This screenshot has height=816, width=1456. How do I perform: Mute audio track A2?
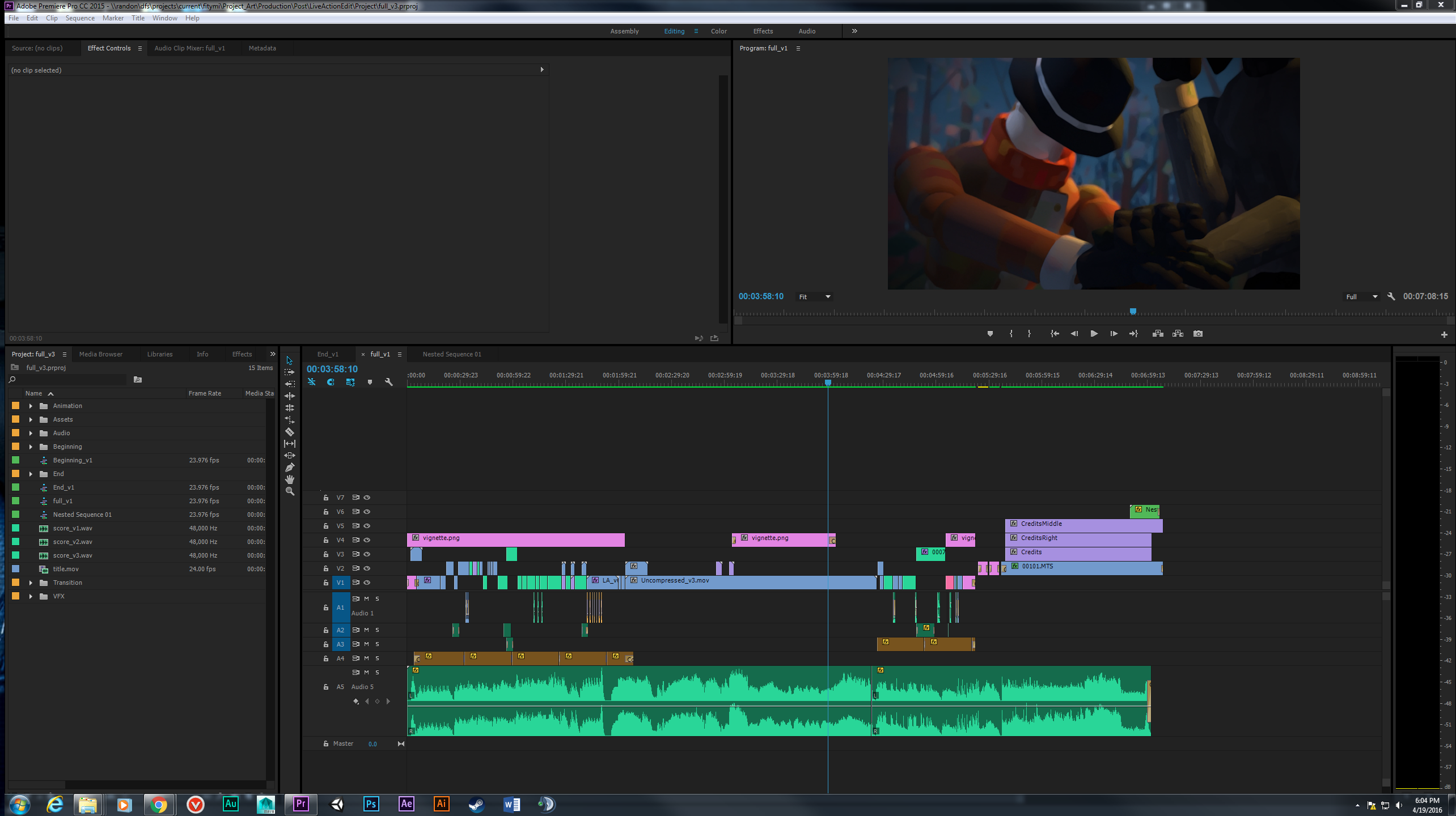click(366, 630)
